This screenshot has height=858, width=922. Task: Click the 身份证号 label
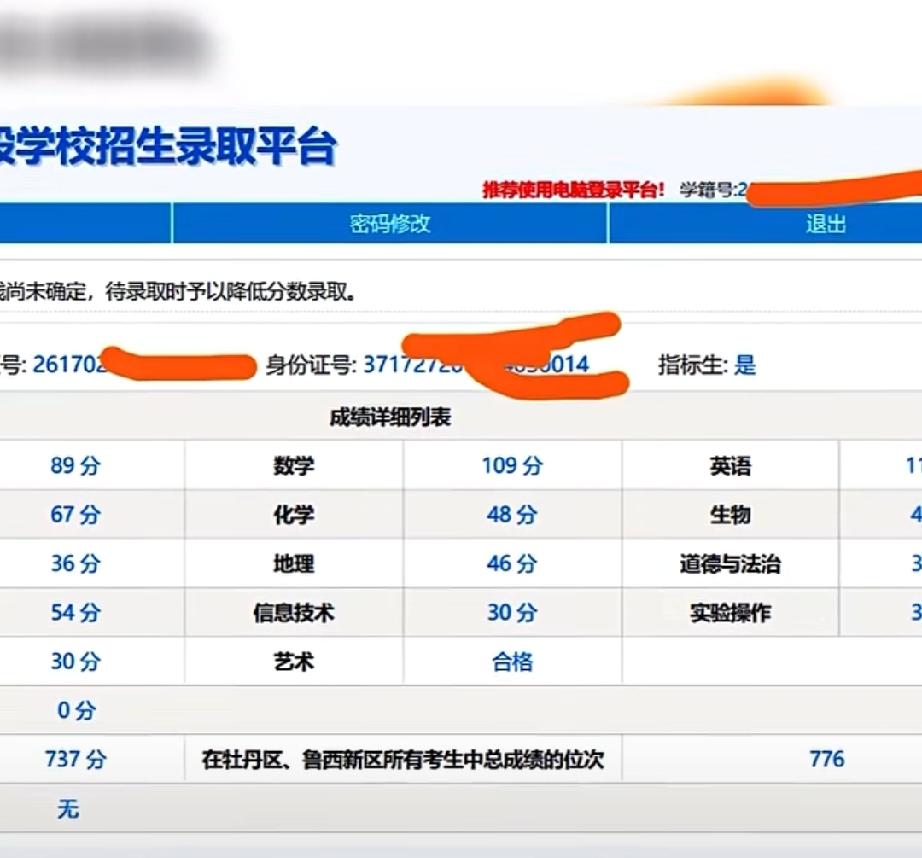tap(311, 365)
